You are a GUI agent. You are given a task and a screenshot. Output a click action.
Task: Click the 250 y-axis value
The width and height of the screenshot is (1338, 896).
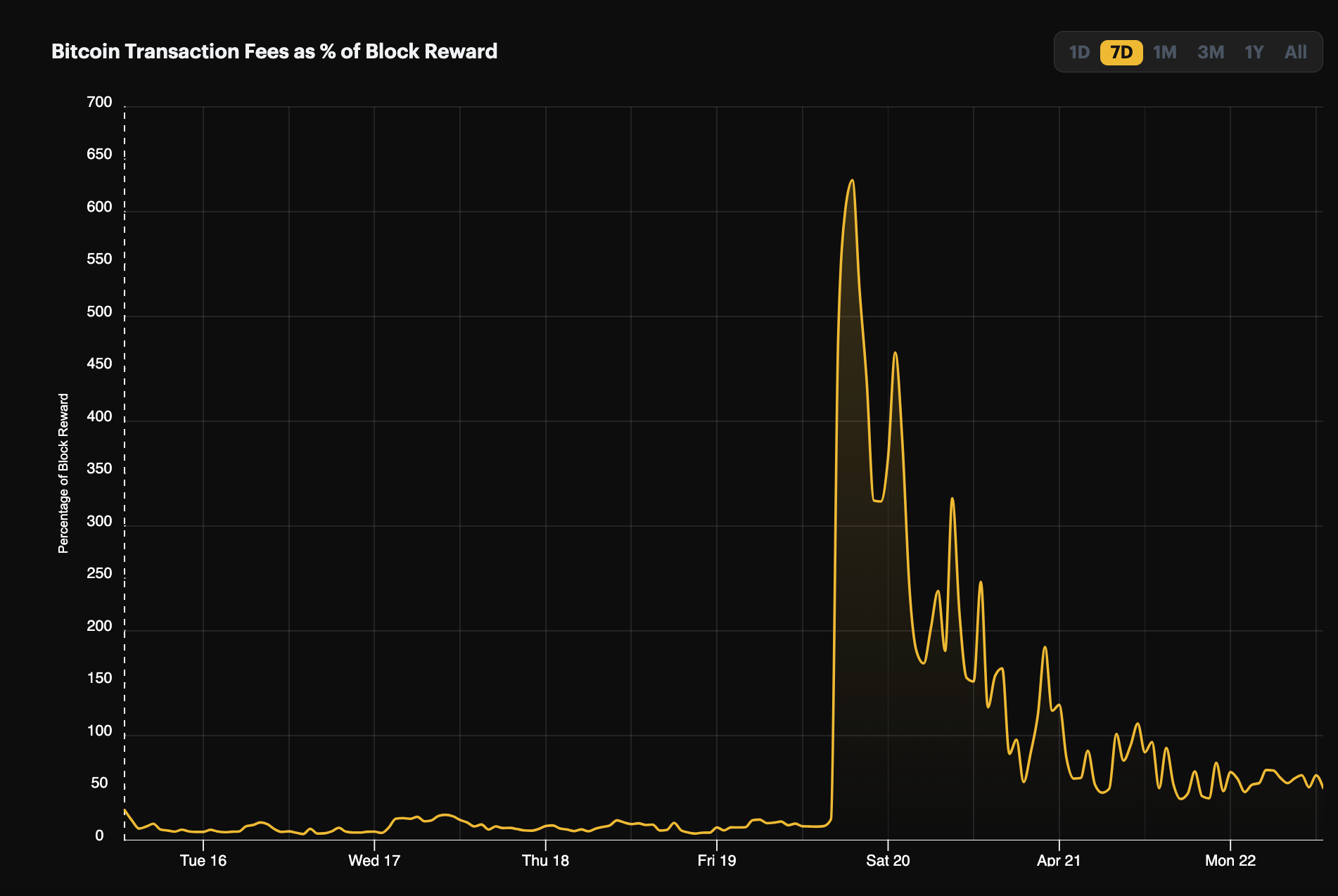tap(99, 573)
